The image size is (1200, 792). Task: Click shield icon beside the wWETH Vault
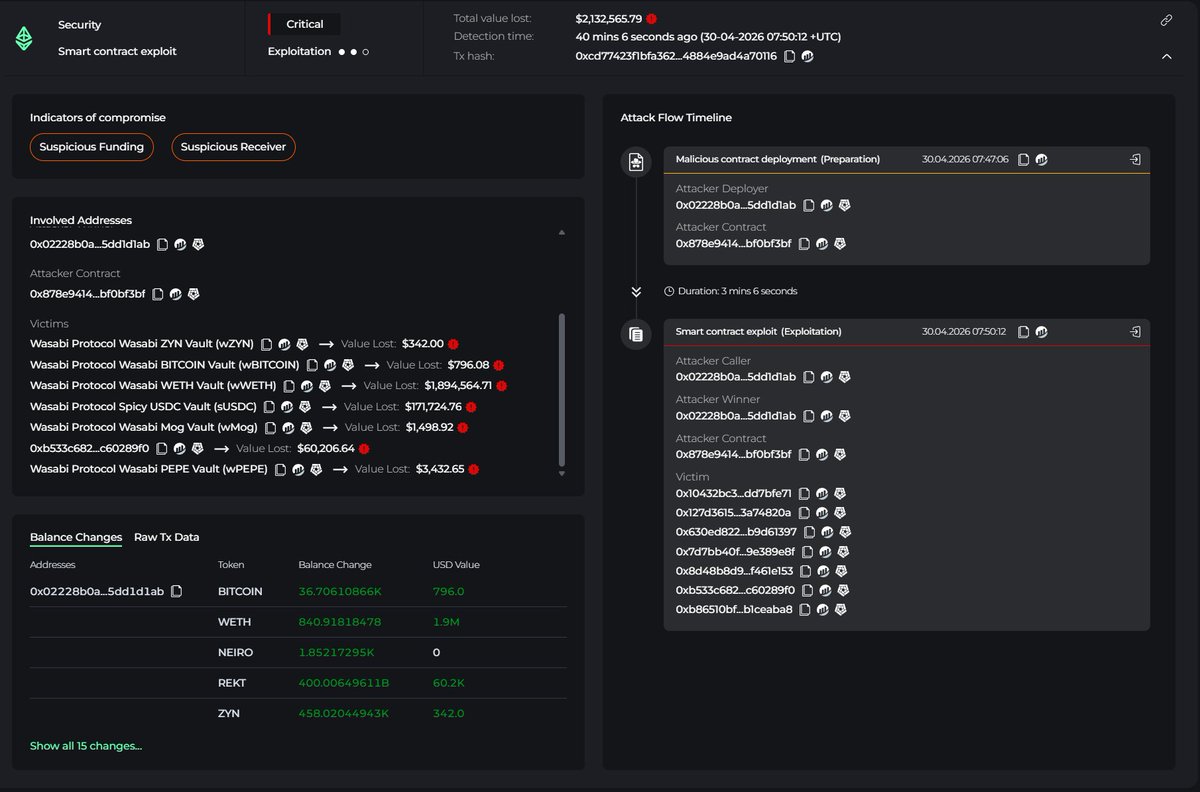pyautogui.click(x=325, y=385)
